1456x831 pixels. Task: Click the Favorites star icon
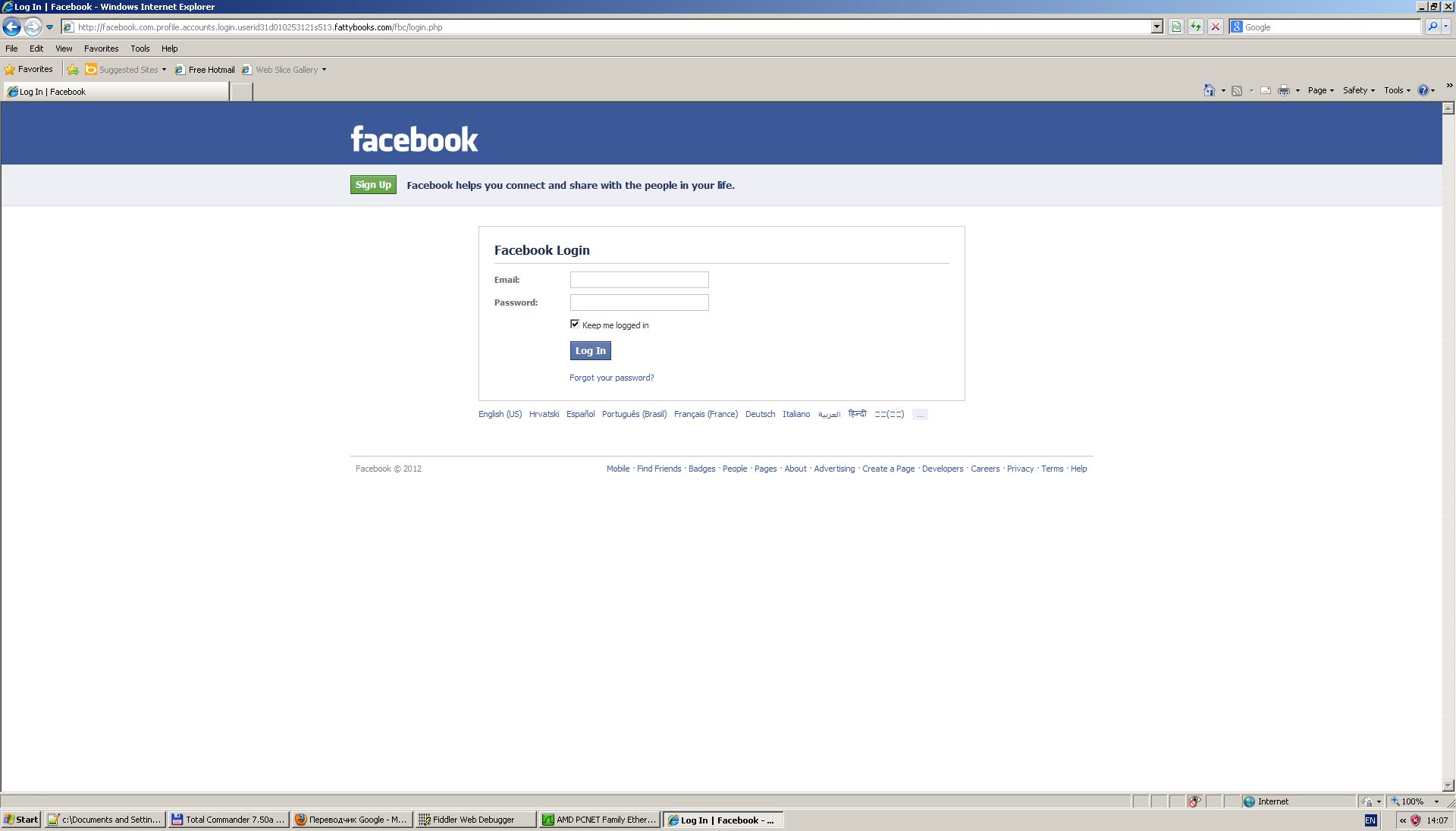(10, 69)
